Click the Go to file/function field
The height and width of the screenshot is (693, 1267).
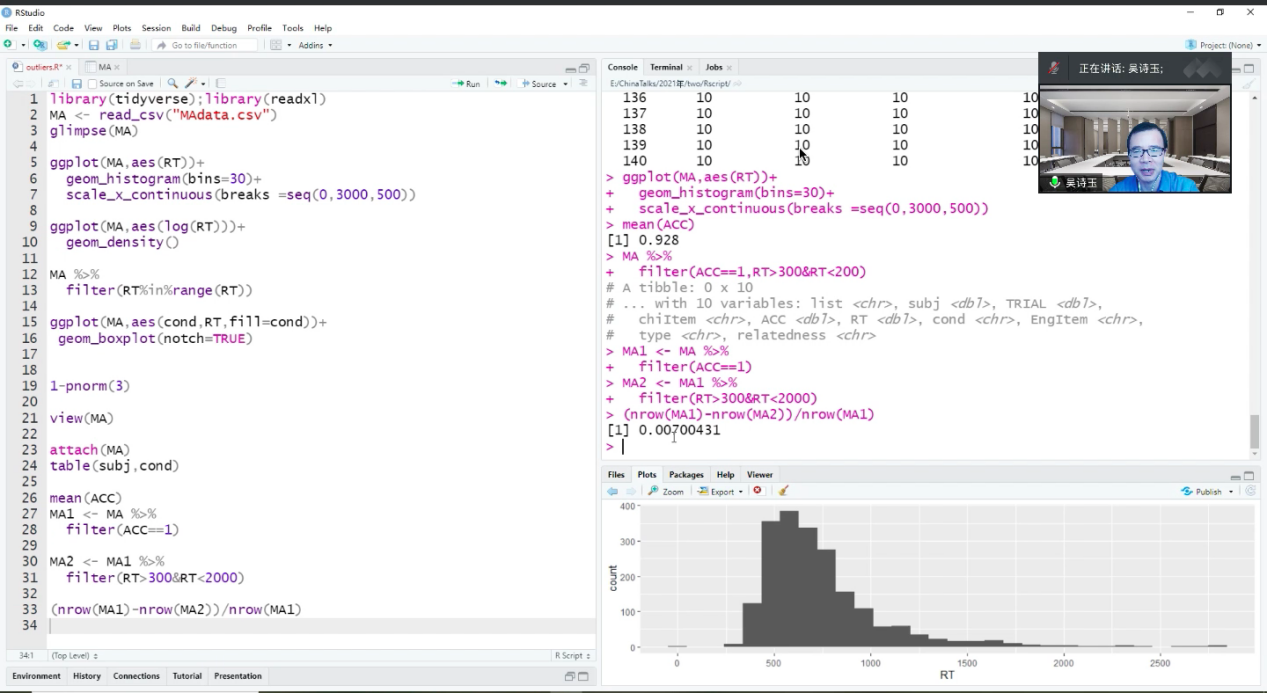click(x=204, y=45)
